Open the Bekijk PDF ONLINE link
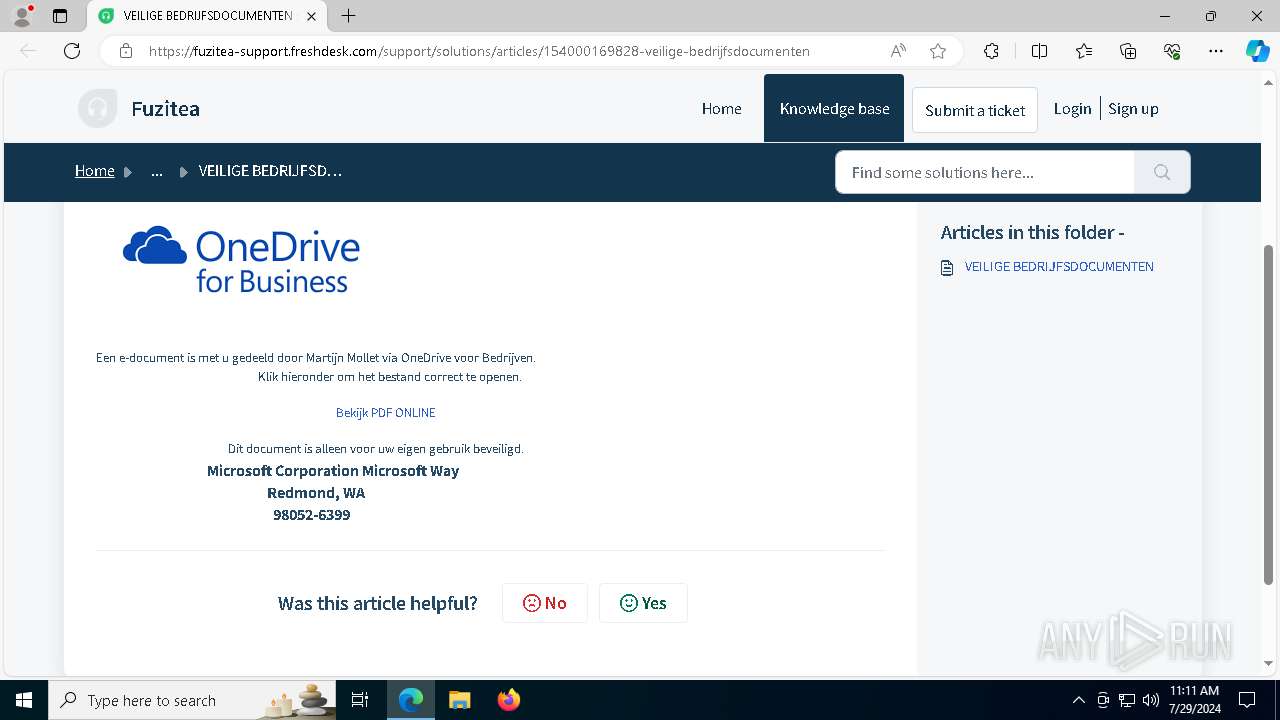Viewport: 1280px width, 720px height. pyautogui.click(x=386, y=412)
